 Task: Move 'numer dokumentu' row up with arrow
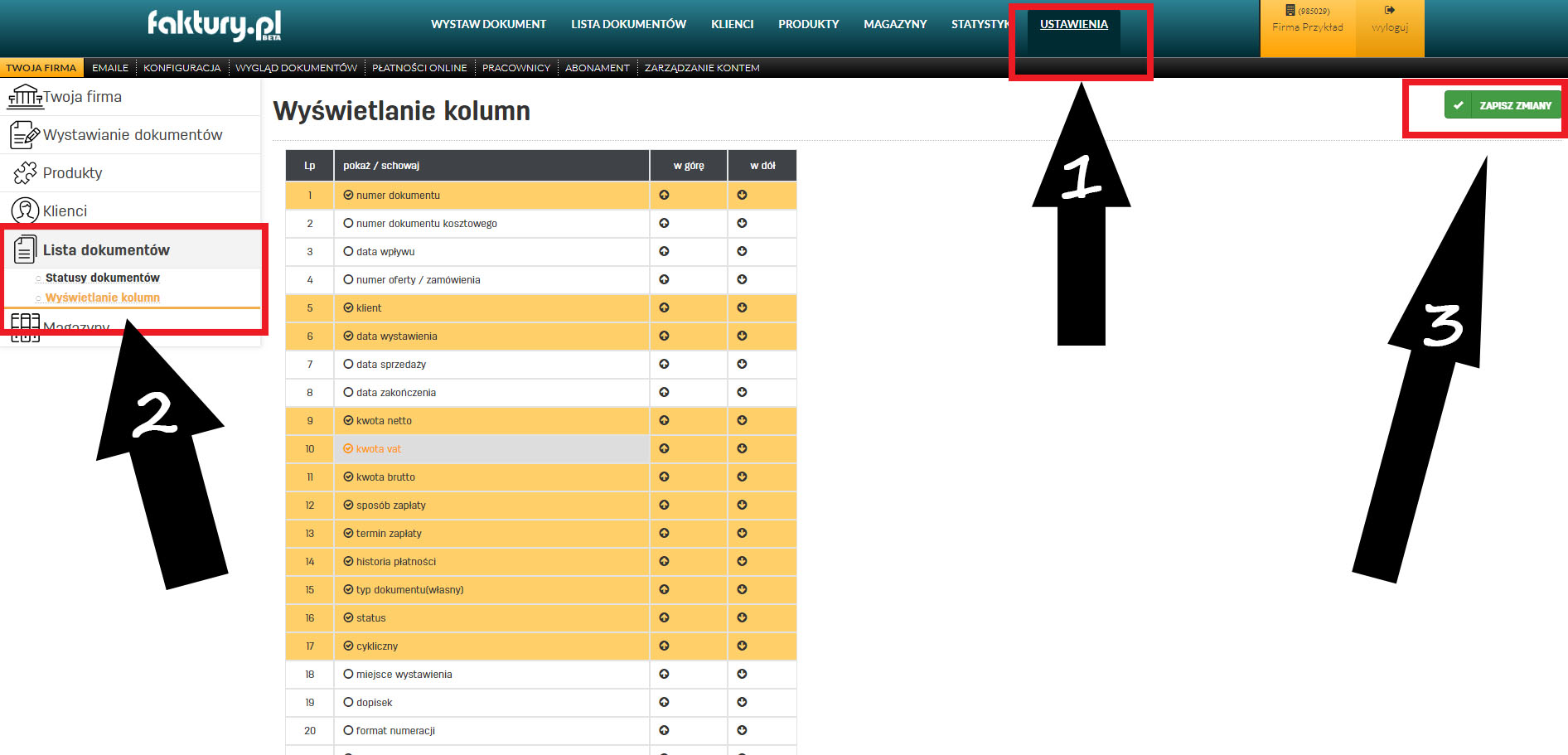tap(664, 196)
